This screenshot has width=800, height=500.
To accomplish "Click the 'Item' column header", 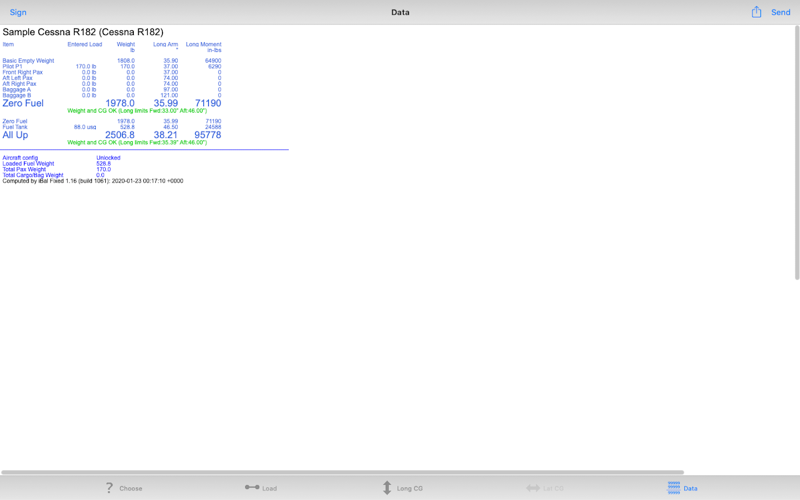I will (8, 44).
